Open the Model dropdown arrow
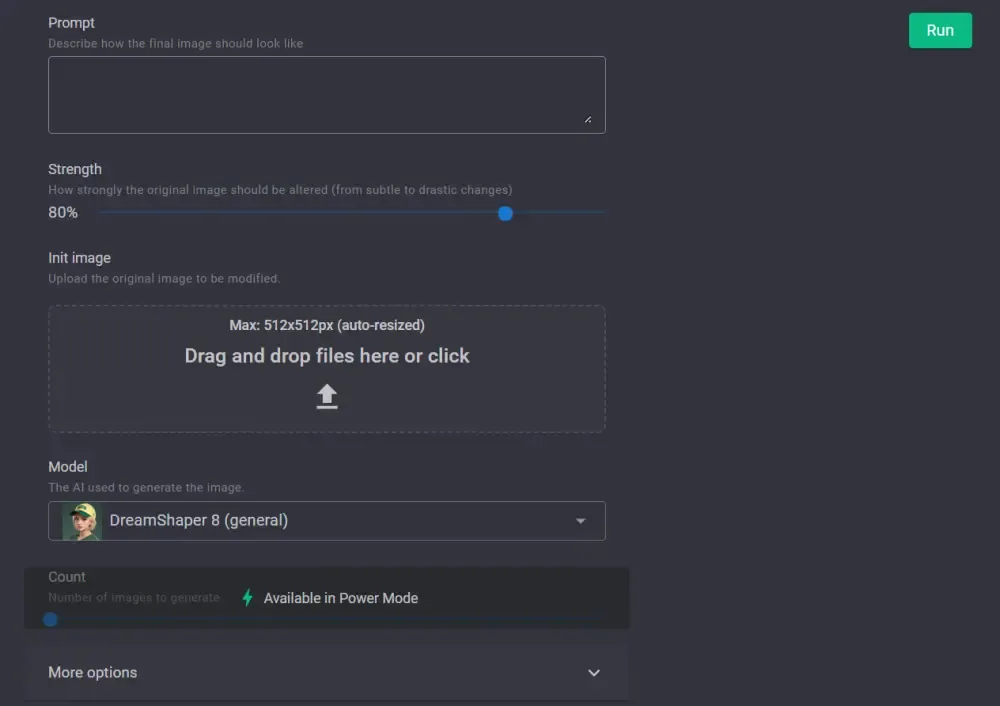Image resolution: width=1000 pixels, height=706 pixels. click(x=581, y=521)
